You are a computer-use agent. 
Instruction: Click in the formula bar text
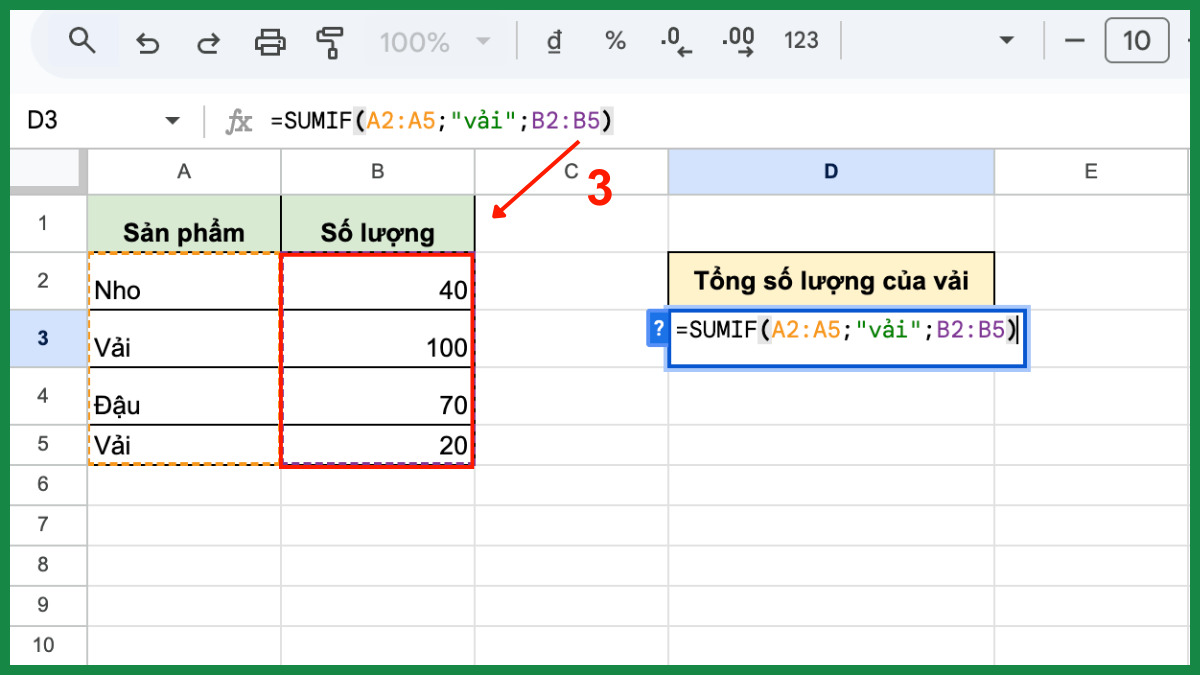tap(440, 121)
